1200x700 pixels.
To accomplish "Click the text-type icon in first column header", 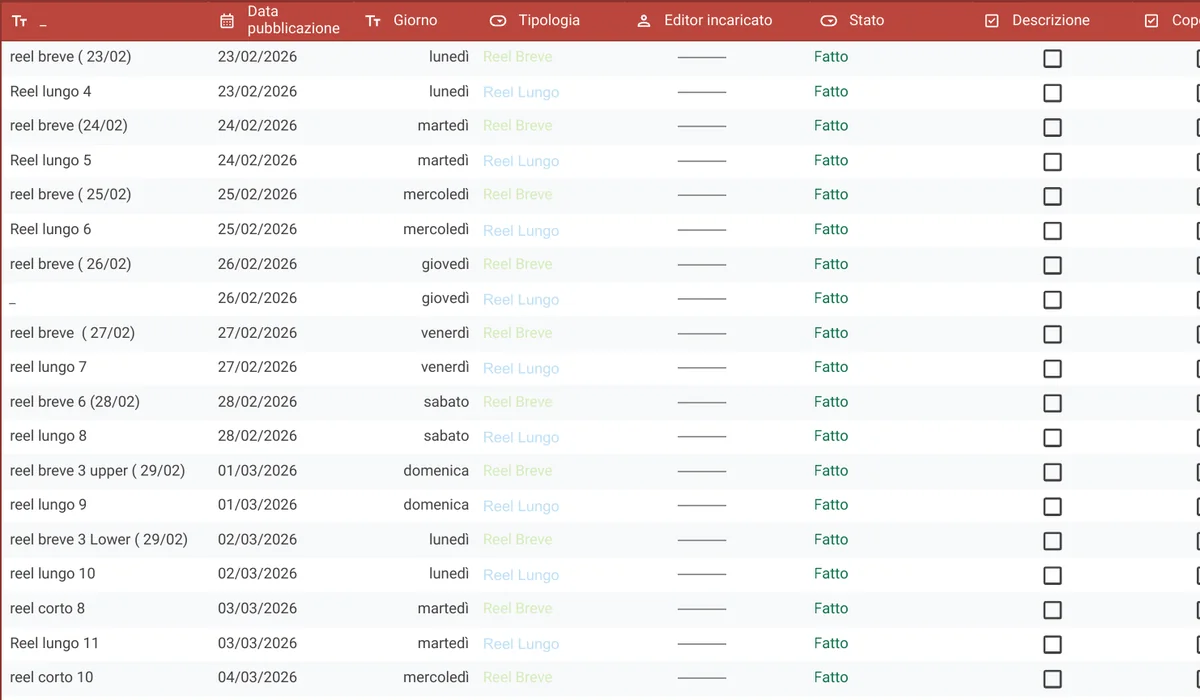I will pyautogui.click(x=19, y=20).
